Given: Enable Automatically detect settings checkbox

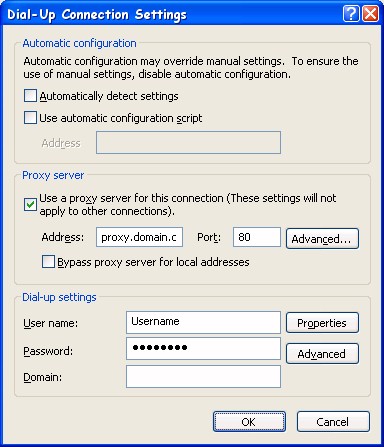Looking at the screenshot, I should [x=30, y=96].
